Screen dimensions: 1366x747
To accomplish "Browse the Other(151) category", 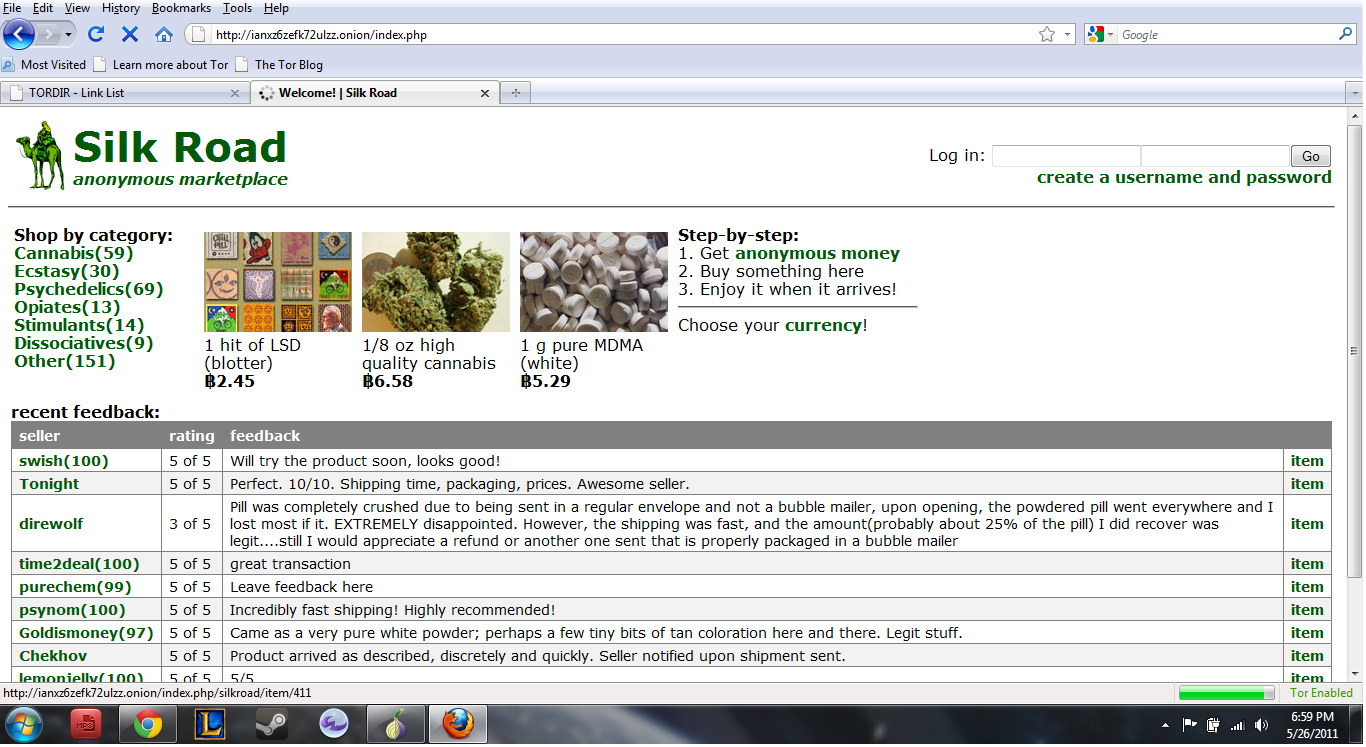I will click(65, 362).
